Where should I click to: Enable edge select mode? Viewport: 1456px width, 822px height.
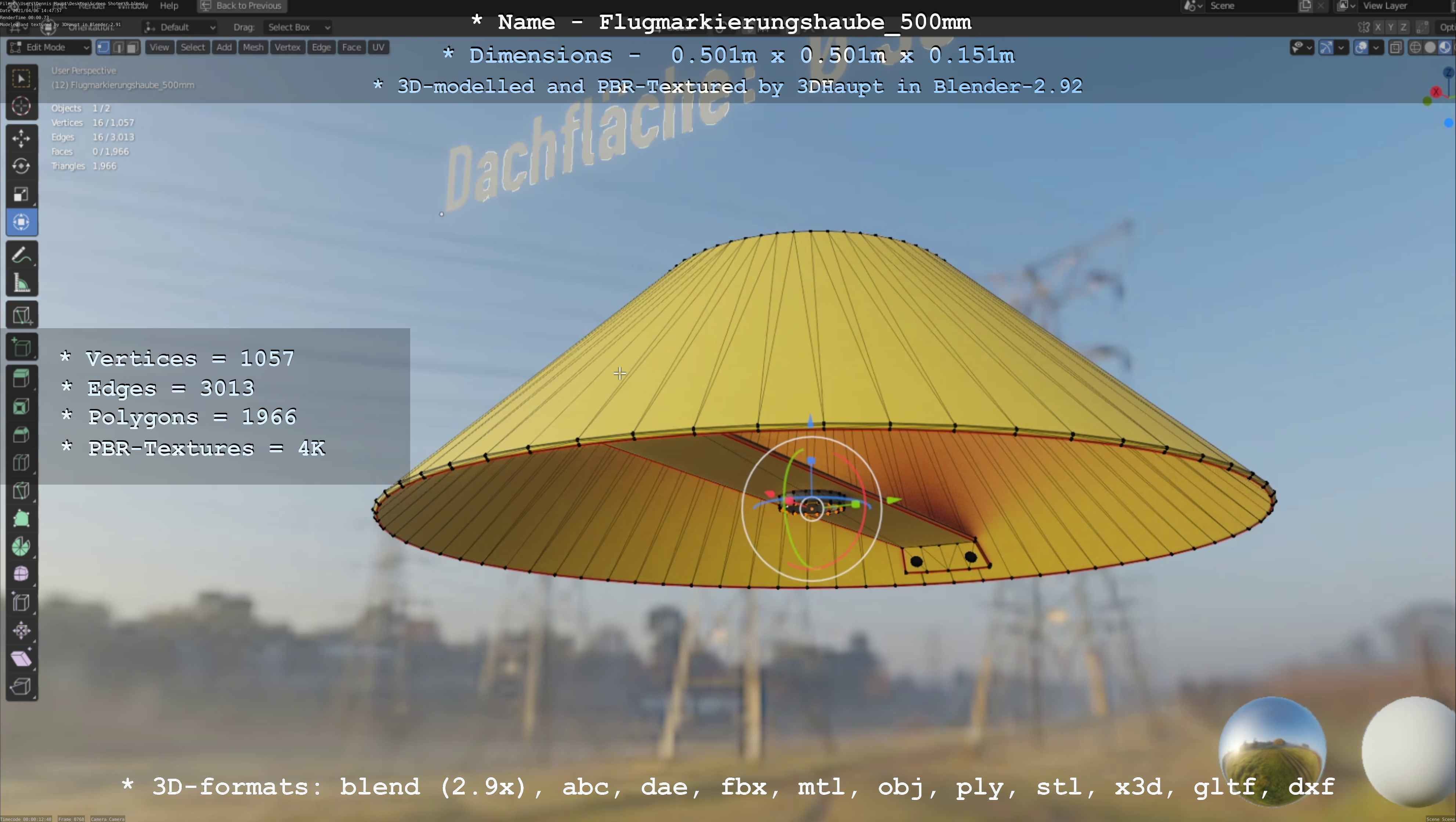(118, 47)
